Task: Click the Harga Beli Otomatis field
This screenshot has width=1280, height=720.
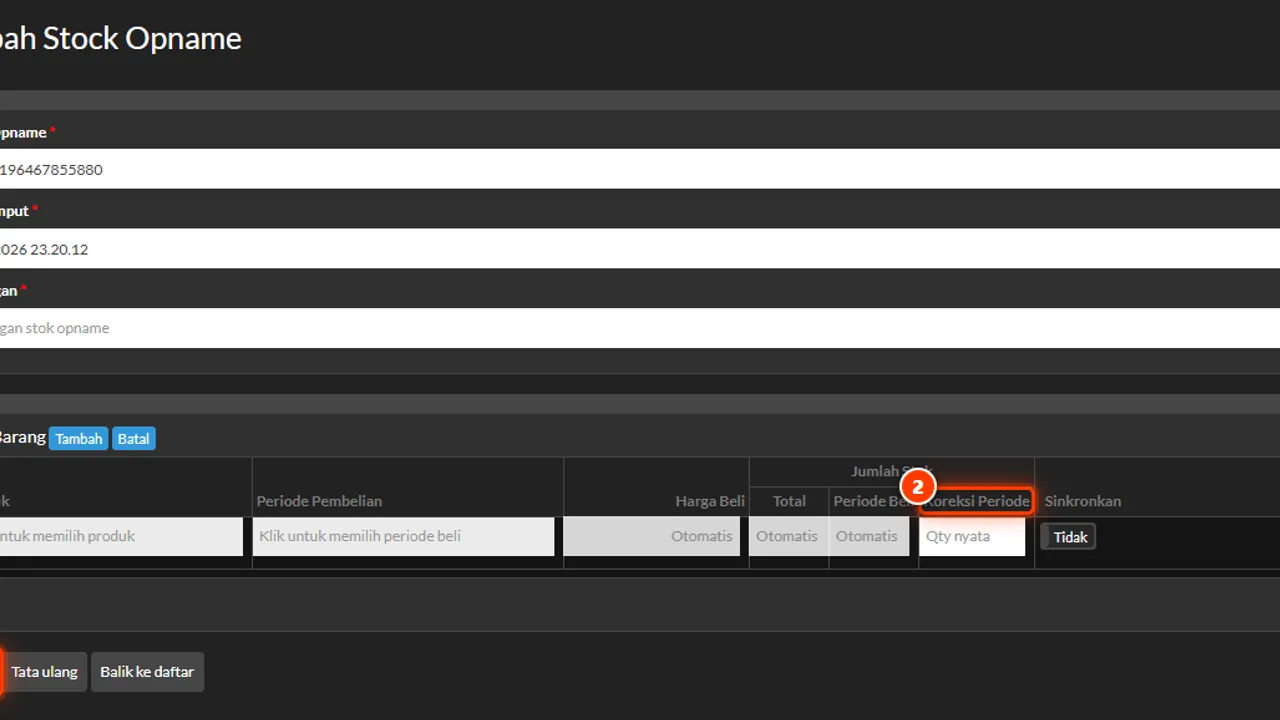Action: click(652, 536)
